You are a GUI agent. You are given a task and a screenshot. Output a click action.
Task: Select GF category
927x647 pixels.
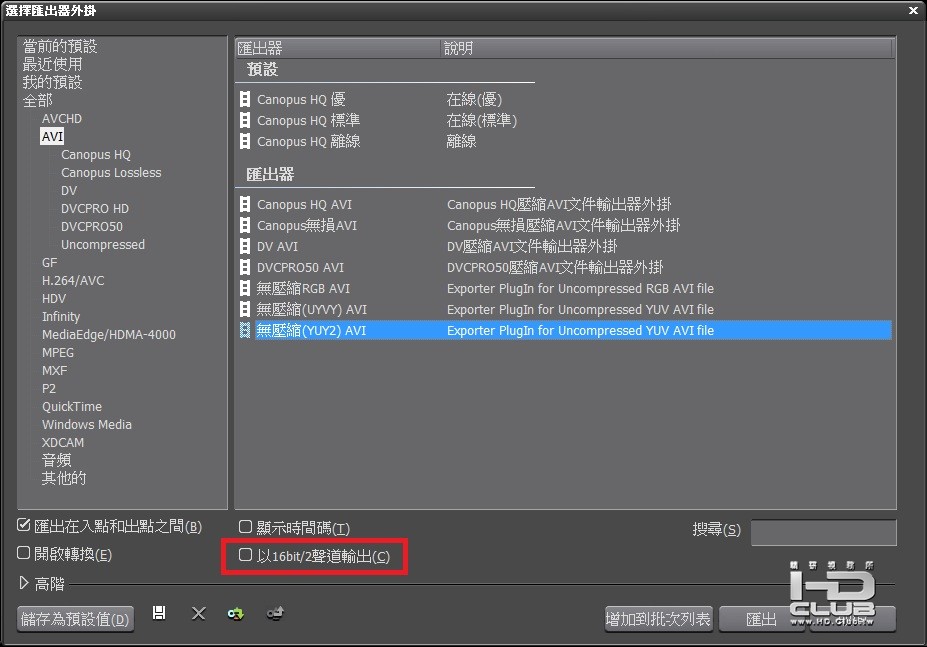[x=50, y=263]
